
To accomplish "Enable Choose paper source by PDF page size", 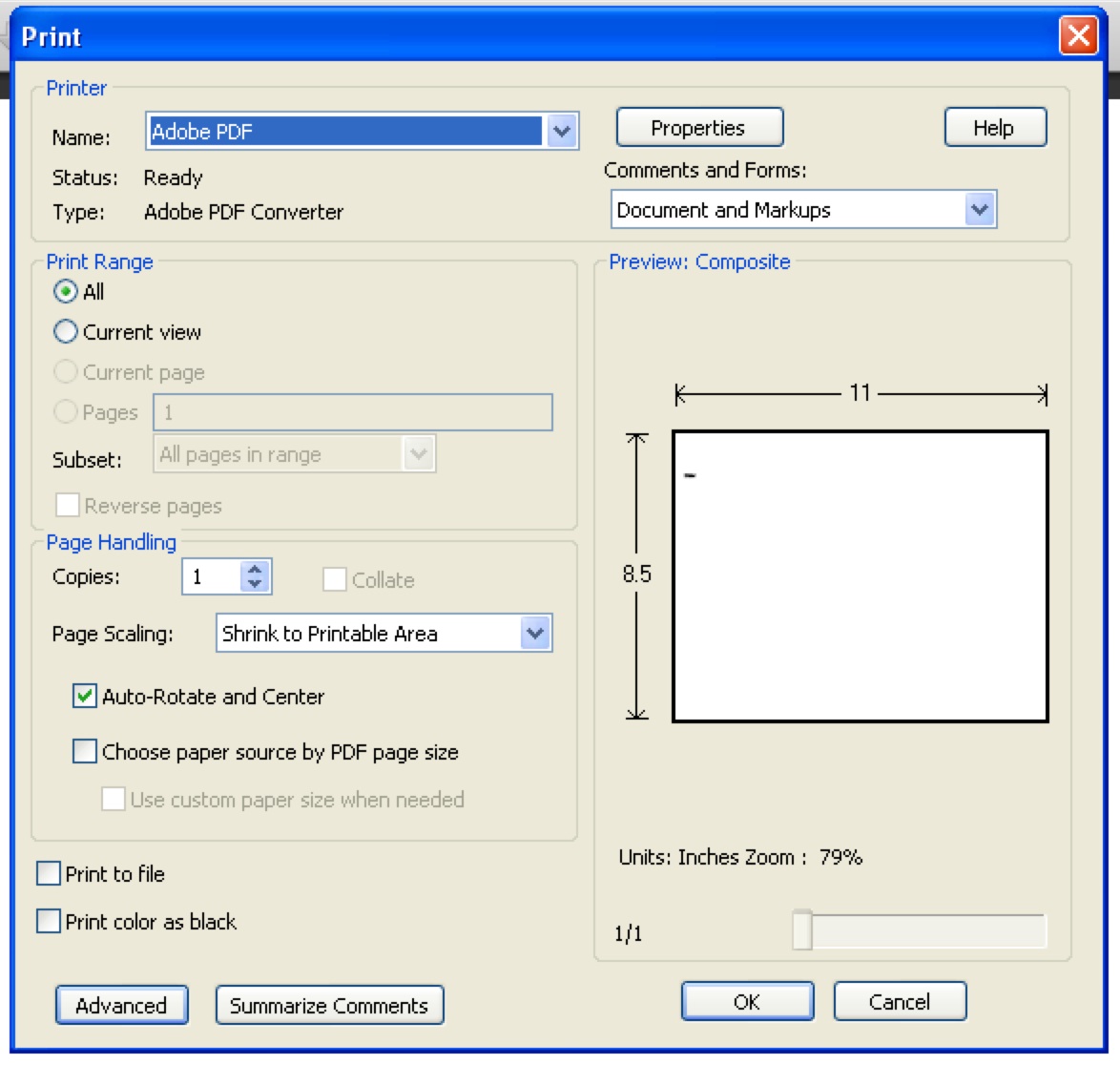I will 85,752.
